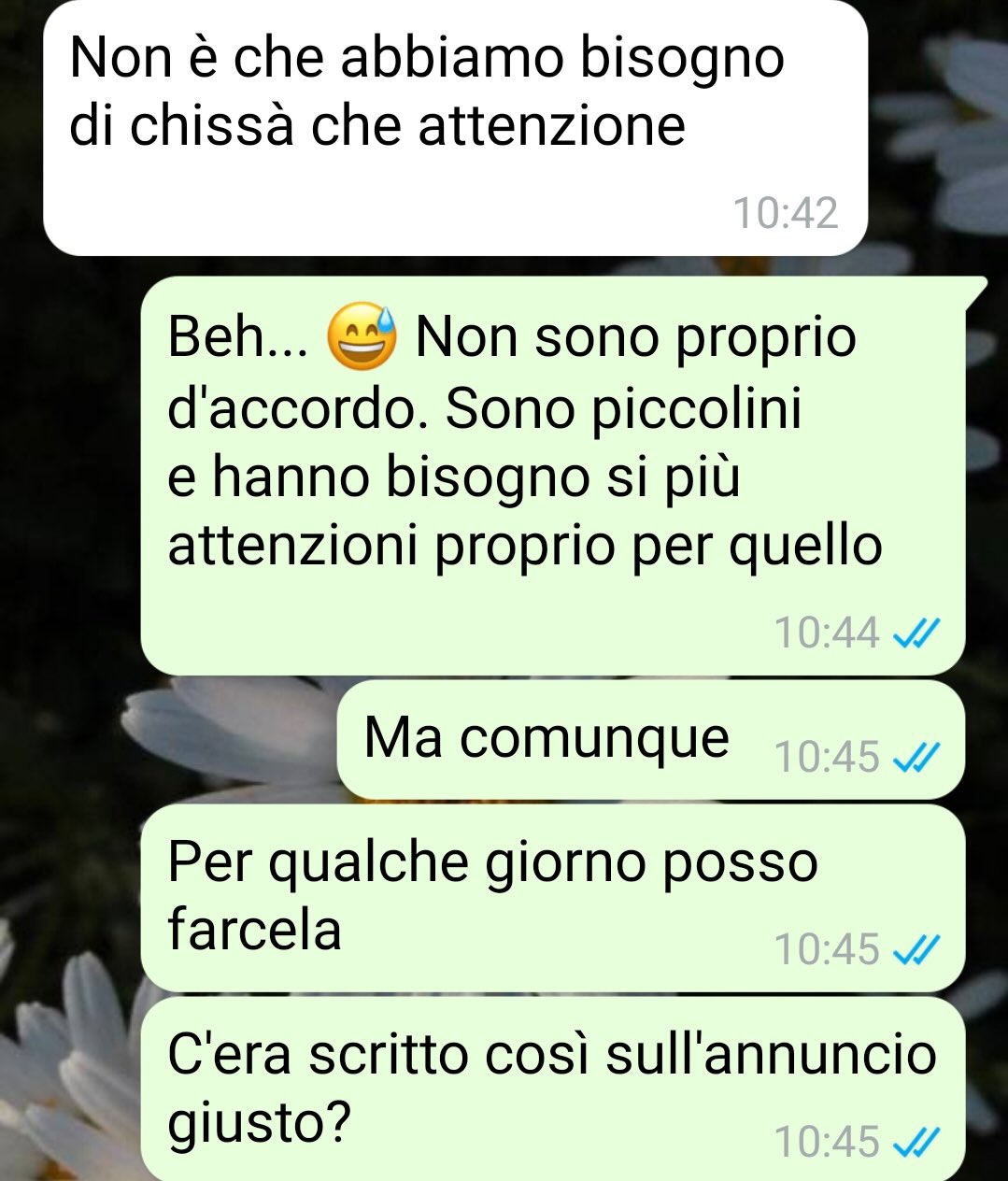Tap the 10:44 timestamp on sent message
This screenshot has width=1008, height=1181.
(x=828, y=633)
